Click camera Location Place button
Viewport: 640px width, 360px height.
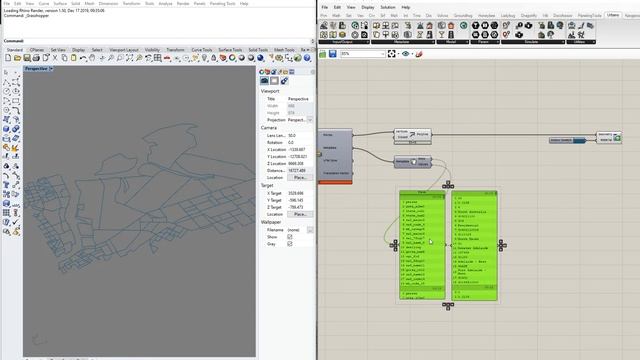tap(300, 178)
